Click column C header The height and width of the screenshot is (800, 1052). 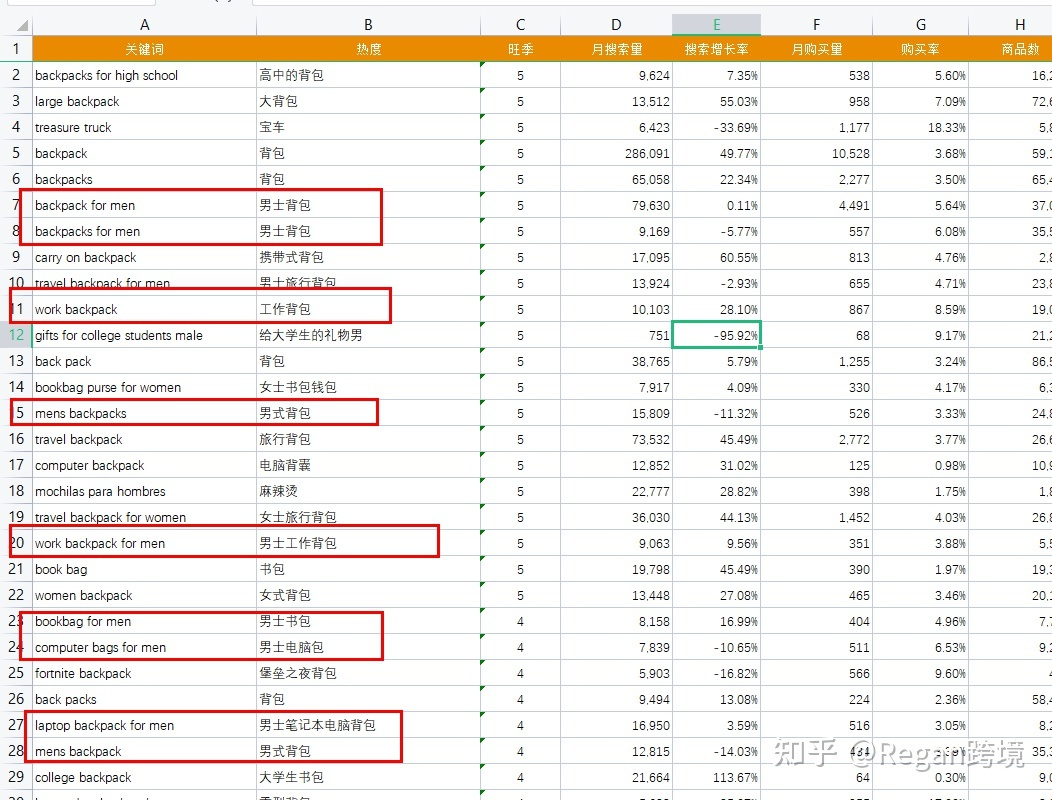click(x=520, y=25)
